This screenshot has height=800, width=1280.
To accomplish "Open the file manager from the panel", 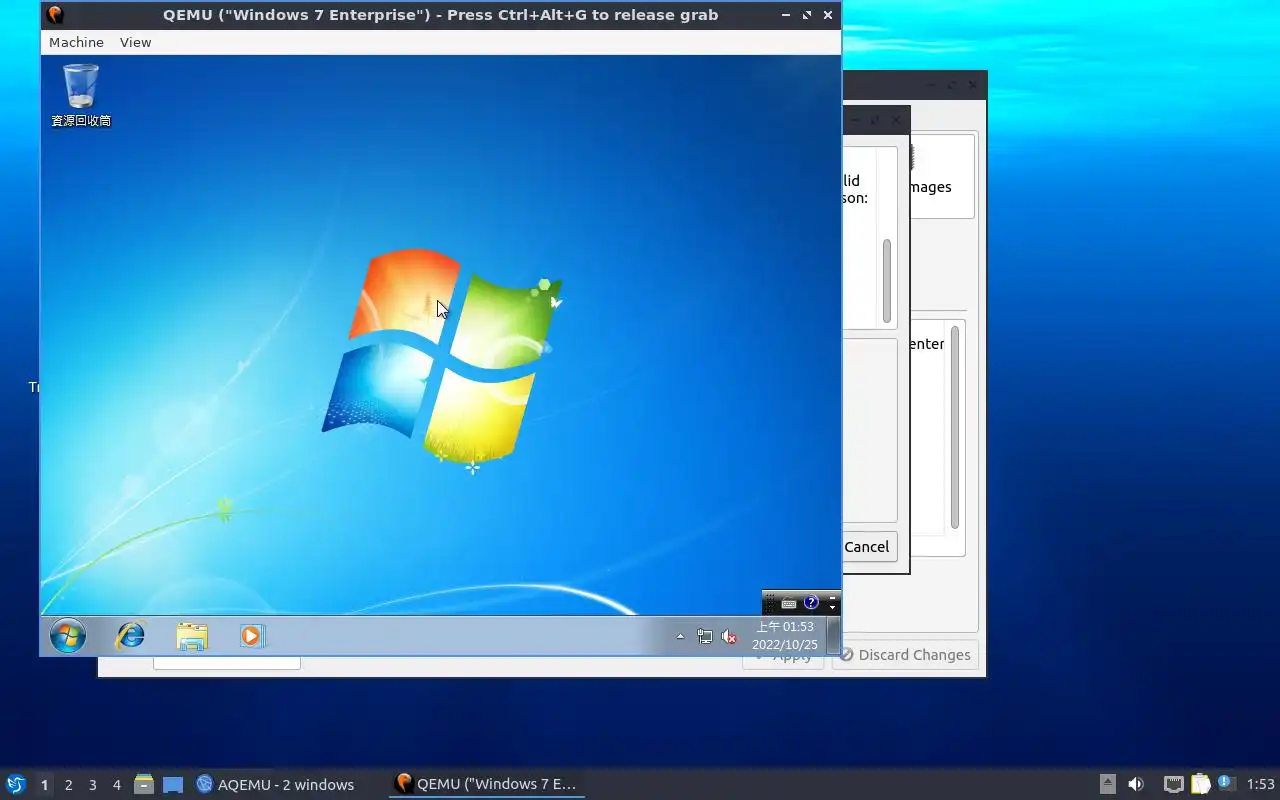I will 144,785.
